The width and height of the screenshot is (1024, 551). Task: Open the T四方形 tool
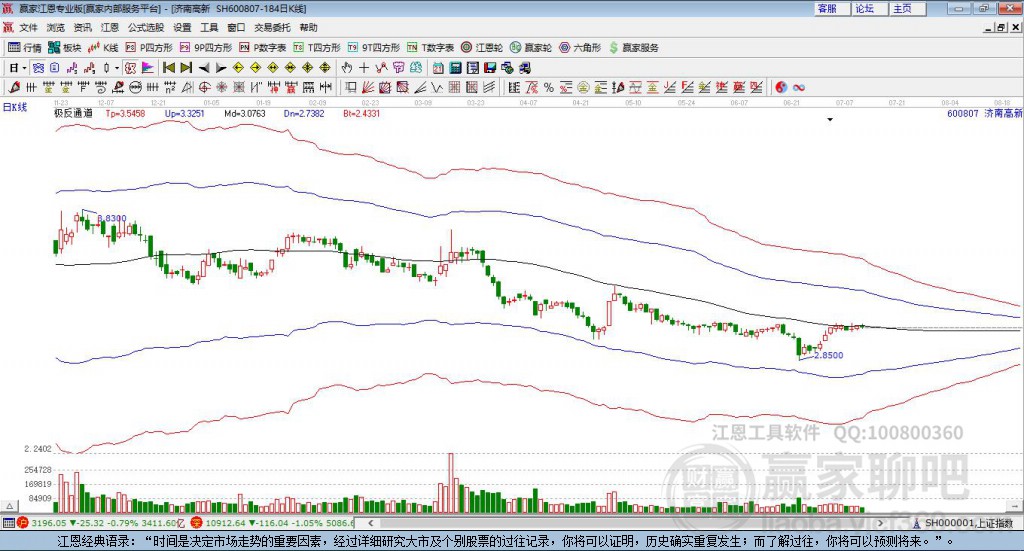pos(317,48)
